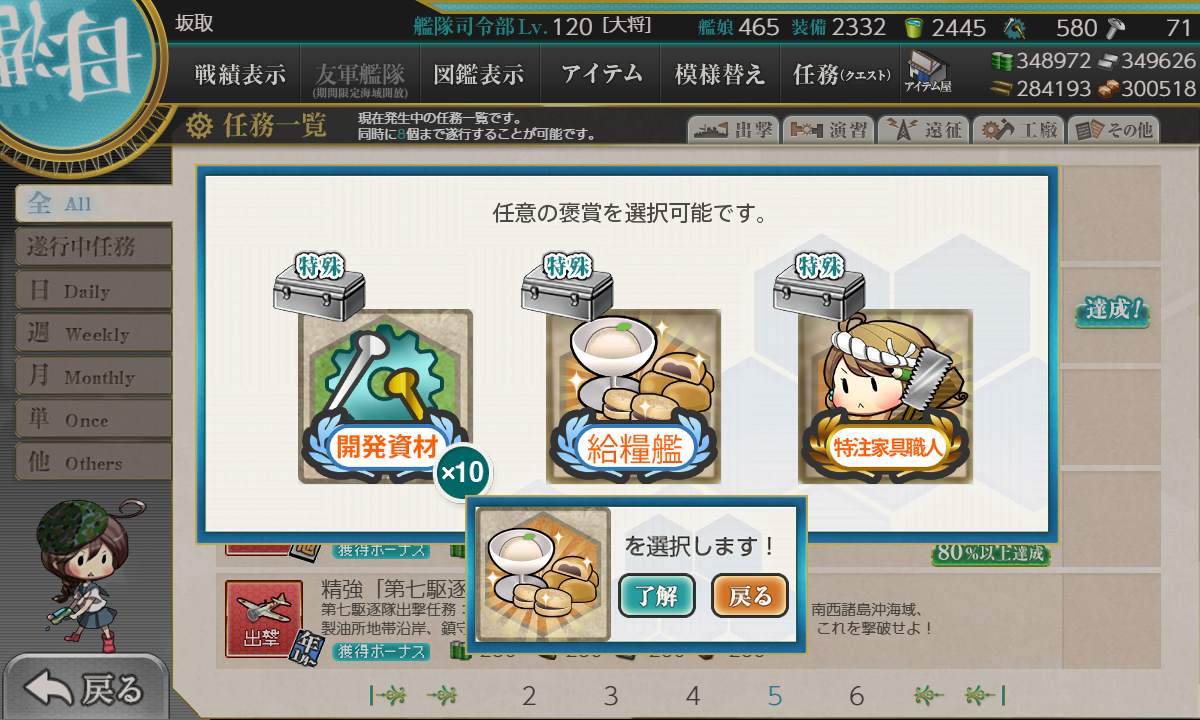1200x720 pixels.
Task: Choose the 給糧艦 food reward icon
Action: click(634, 397)
